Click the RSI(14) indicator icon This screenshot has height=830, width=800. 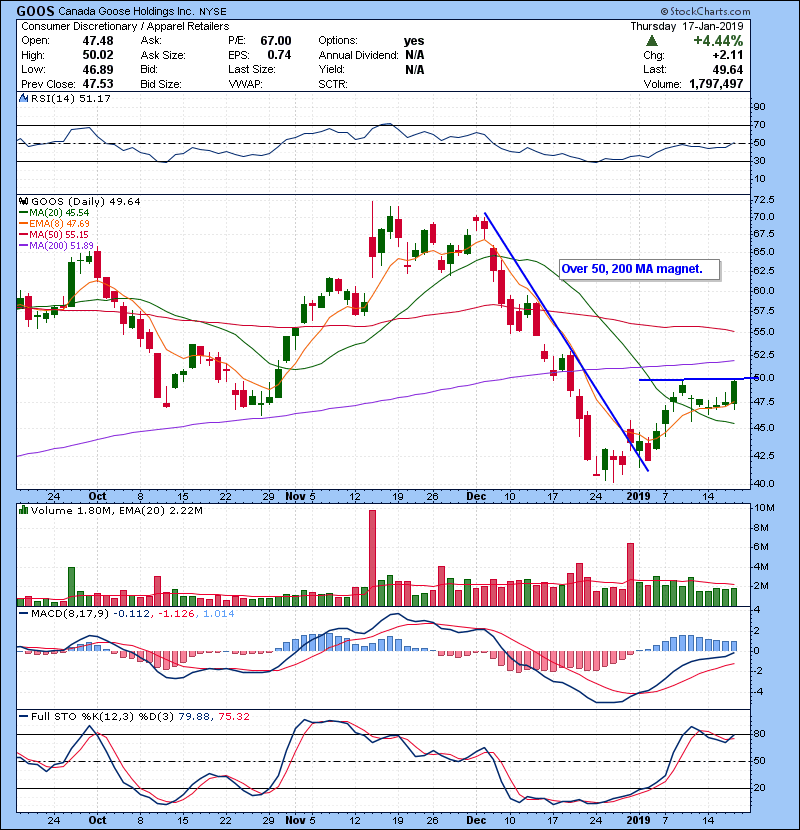point(23,98)
